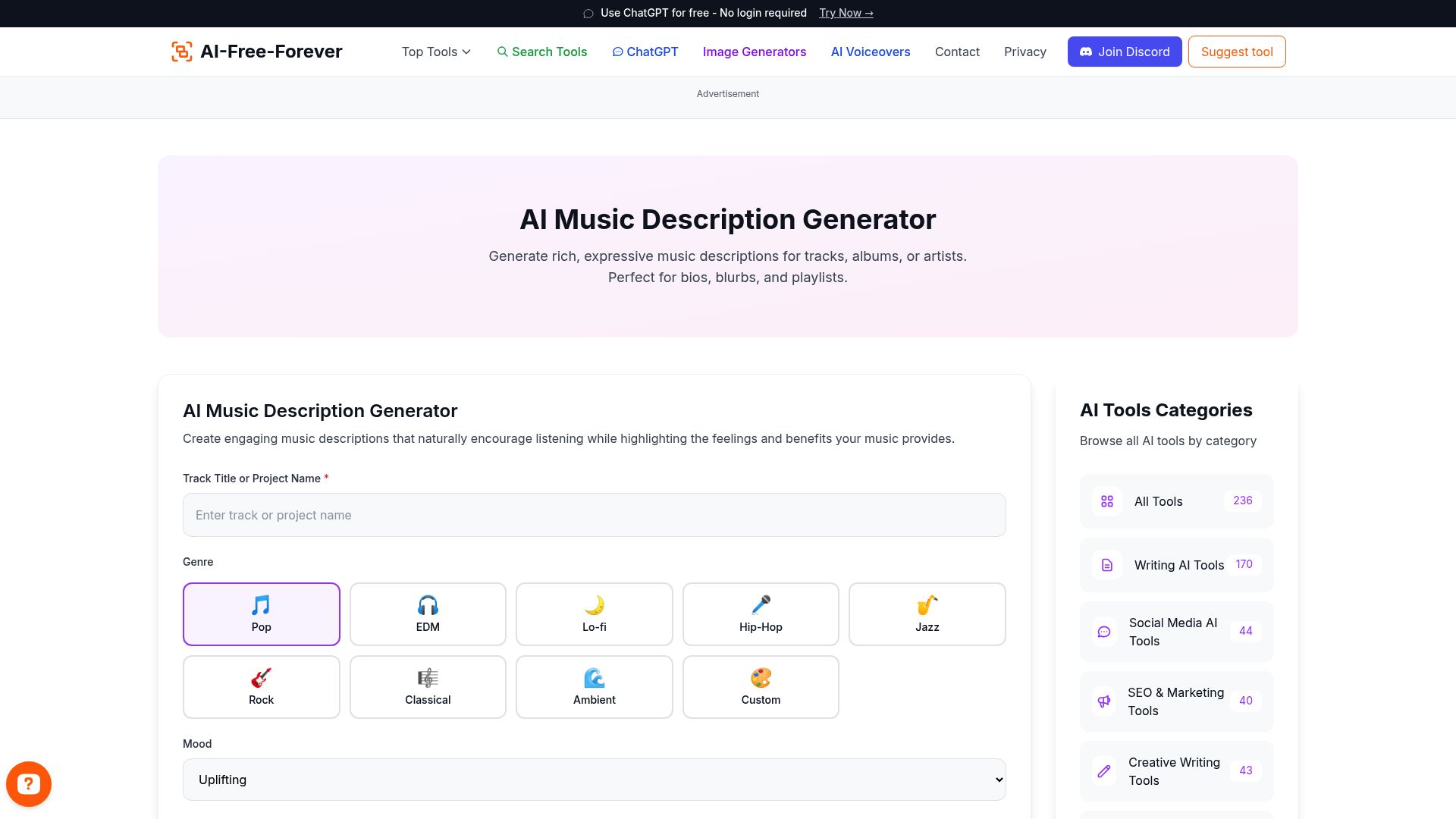Select the Classical sheet music icon
Viewport: 1456px width, 819px height.
coord(427,678)
